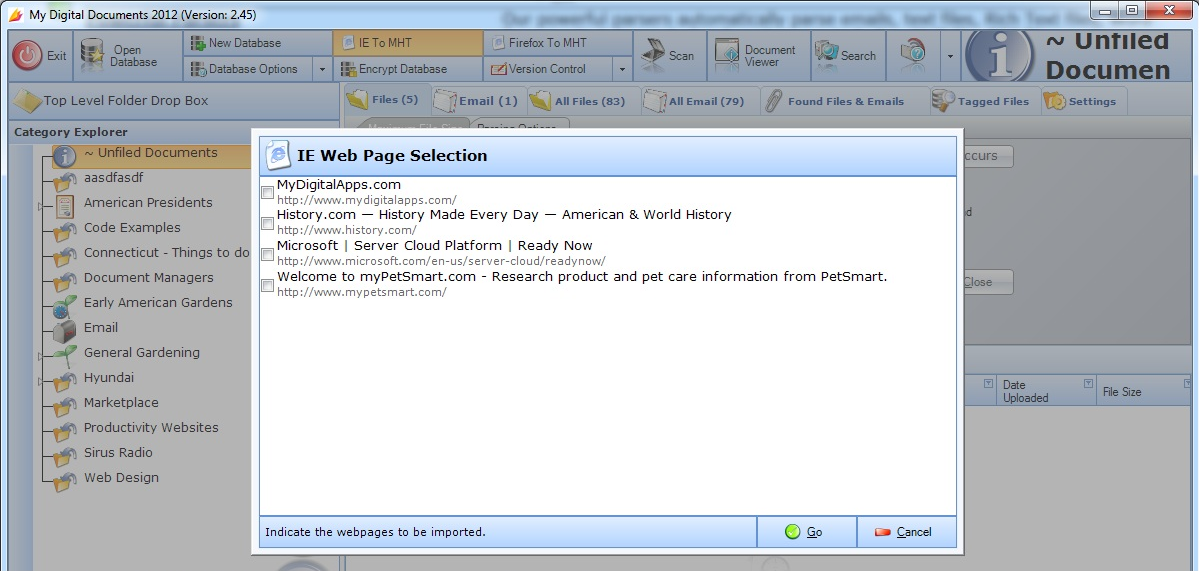
Task: Open Database Options
Action: coord(248,69)
